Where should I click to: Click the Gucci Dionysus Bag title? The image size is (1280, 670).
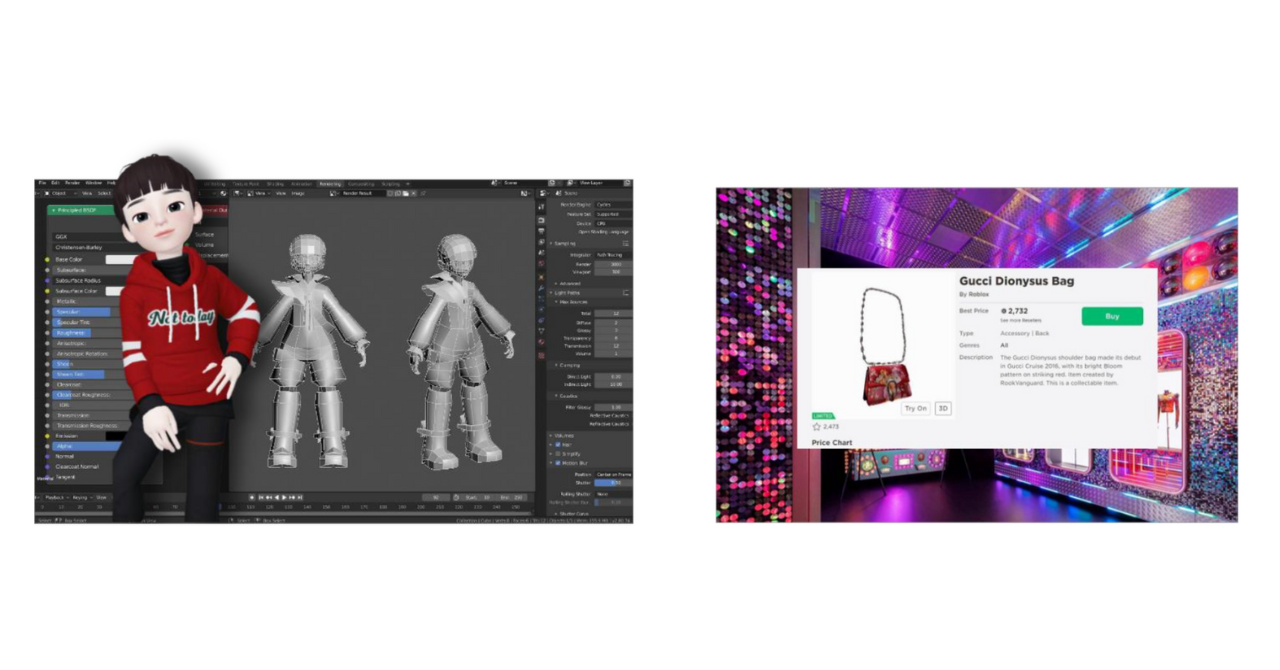[x=1016, y=281]
